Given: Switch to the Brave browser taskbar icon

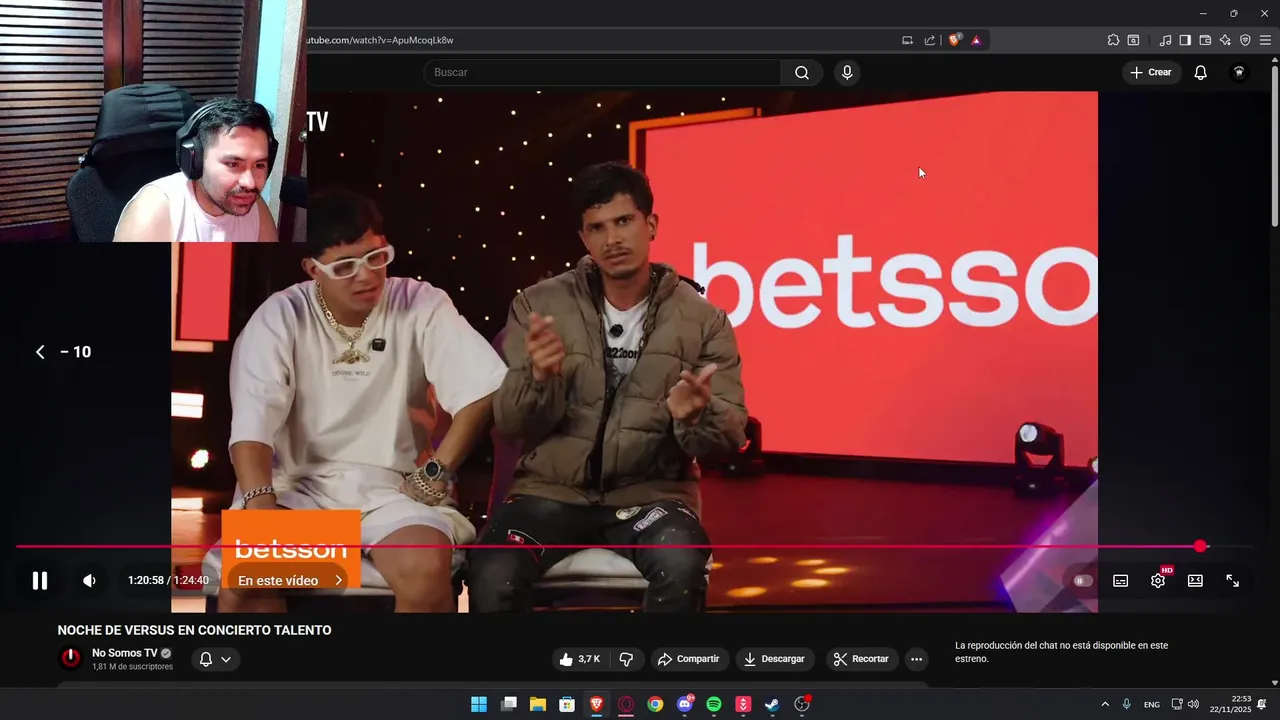Looking at the screenshot, I should pos(596,704).
